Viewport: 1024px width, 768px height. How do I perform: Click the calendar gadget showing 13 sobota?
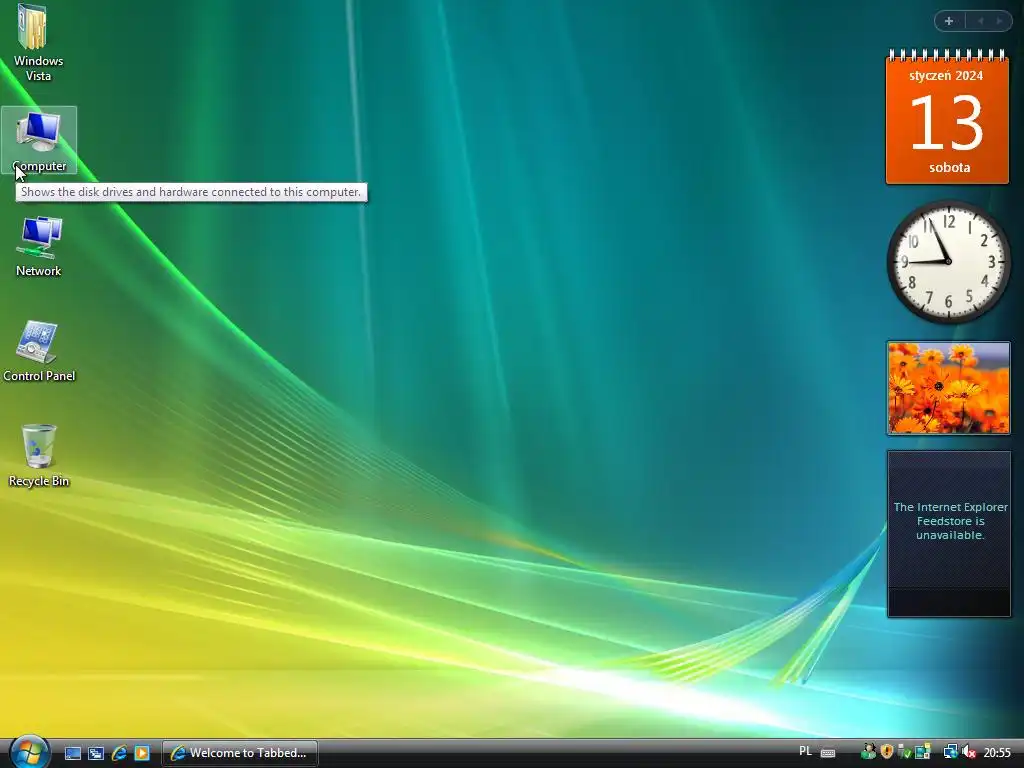click(947, 117)
